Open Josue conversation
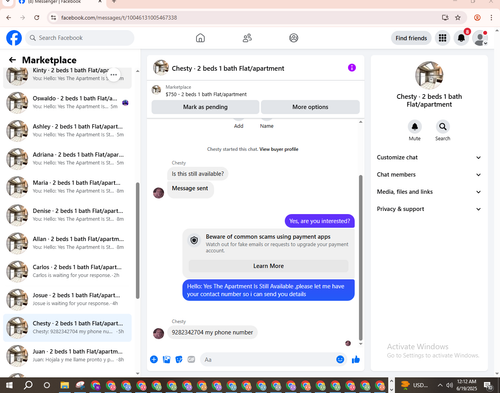Image resolution: width=500 pixels, height=393 pixels. pos(67,299)
